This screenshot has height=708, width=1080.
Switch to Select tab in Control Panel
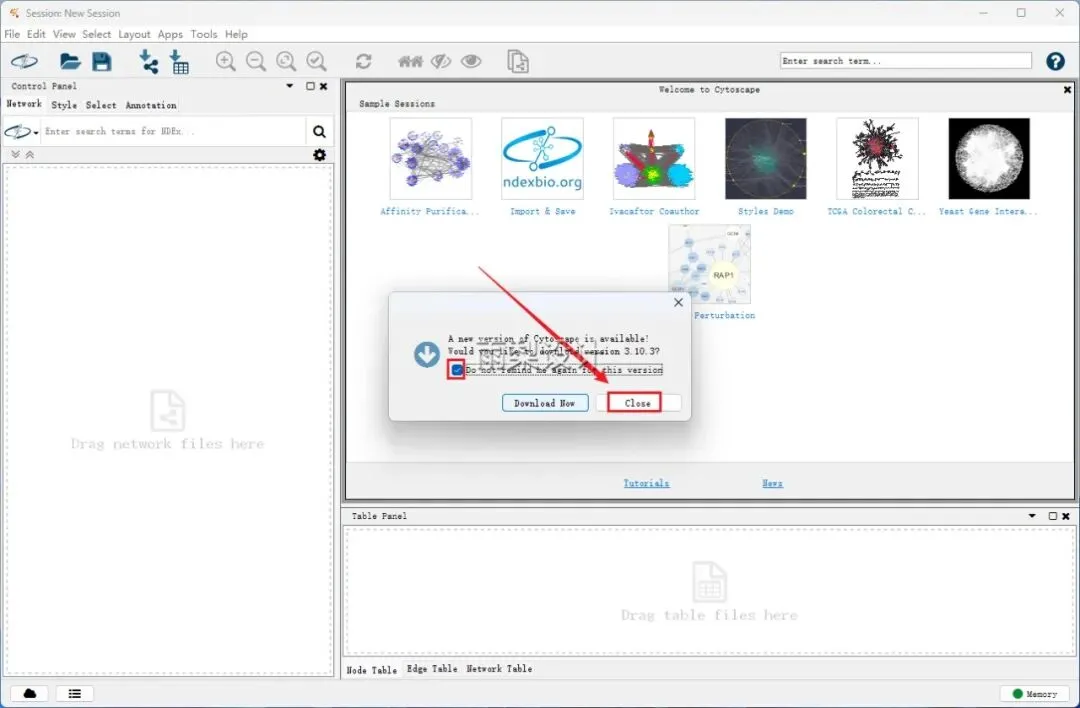(x=101, y=105)
